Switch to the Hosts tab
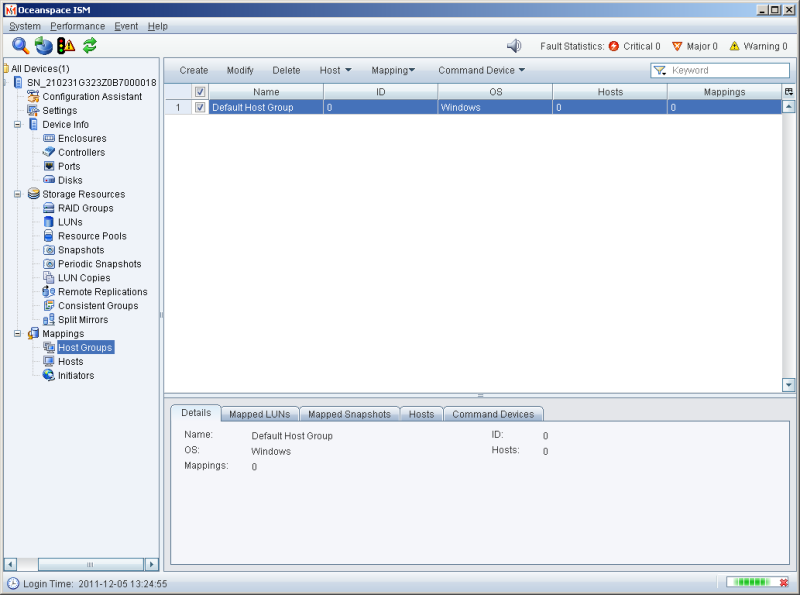The width and height of the screenshot is (800, 595). [421, 414]
